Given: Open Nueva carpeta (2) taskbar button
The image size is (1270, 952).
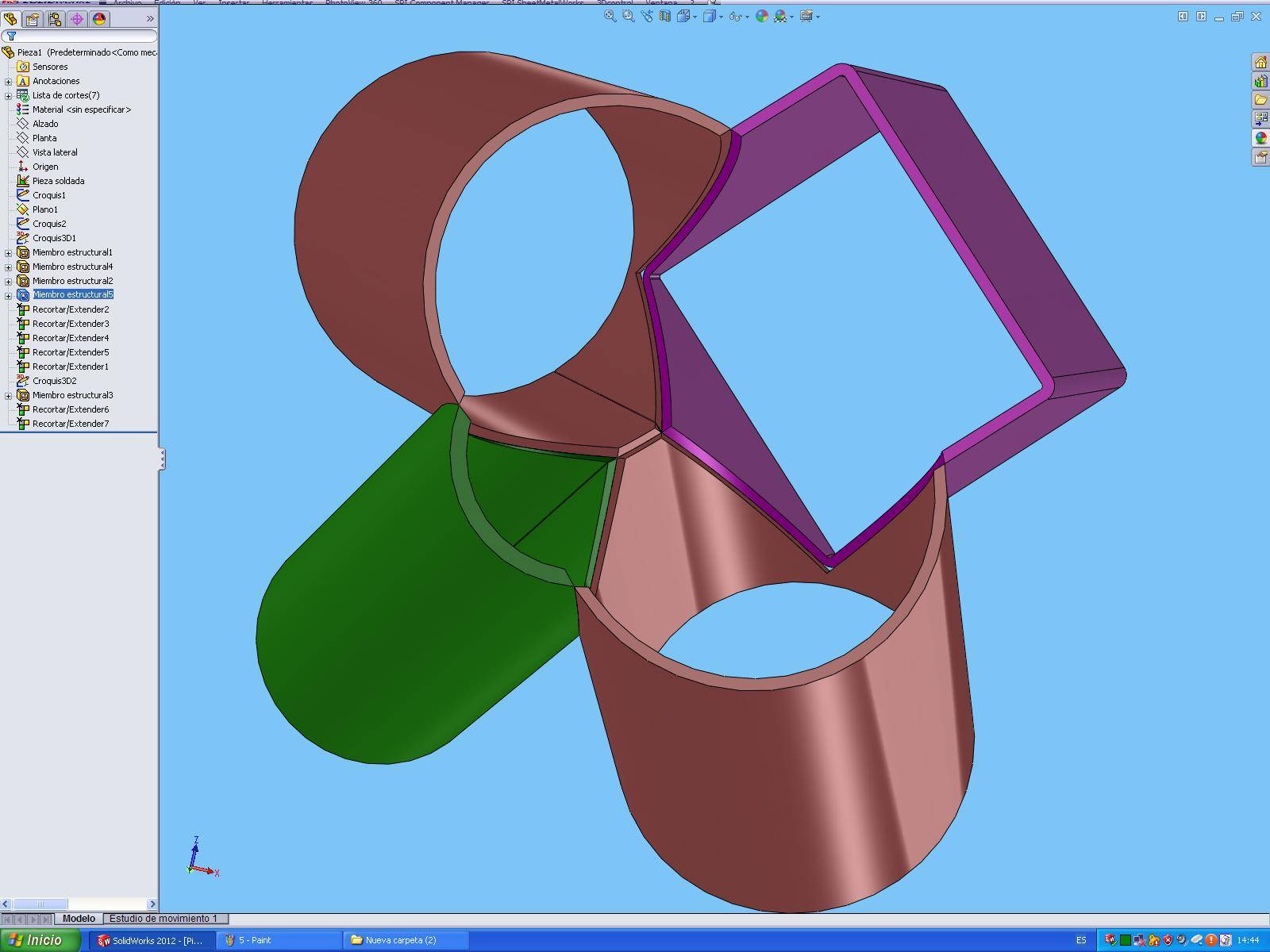Looking at the screenshot, I should click(x=406, y=940).
